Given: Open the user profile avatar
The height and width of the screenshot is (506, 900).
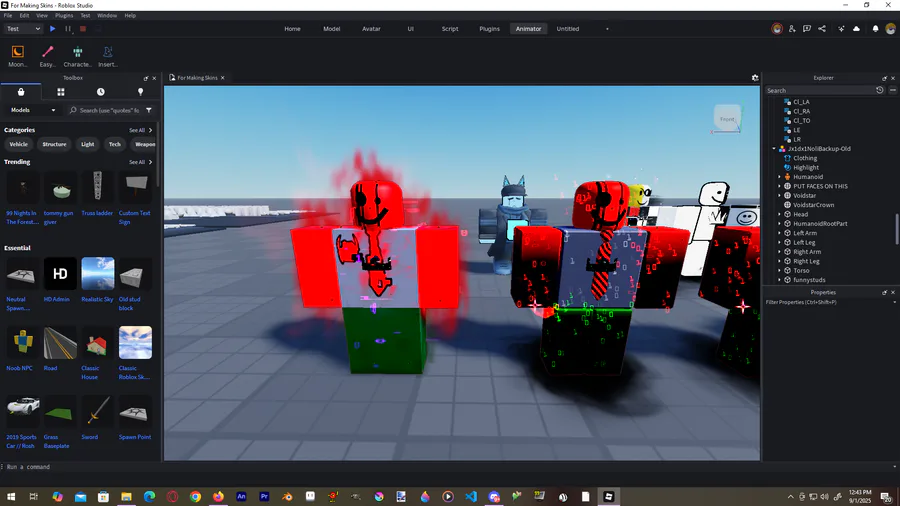Looking at the screenshot, I should (x=890, y=29).
